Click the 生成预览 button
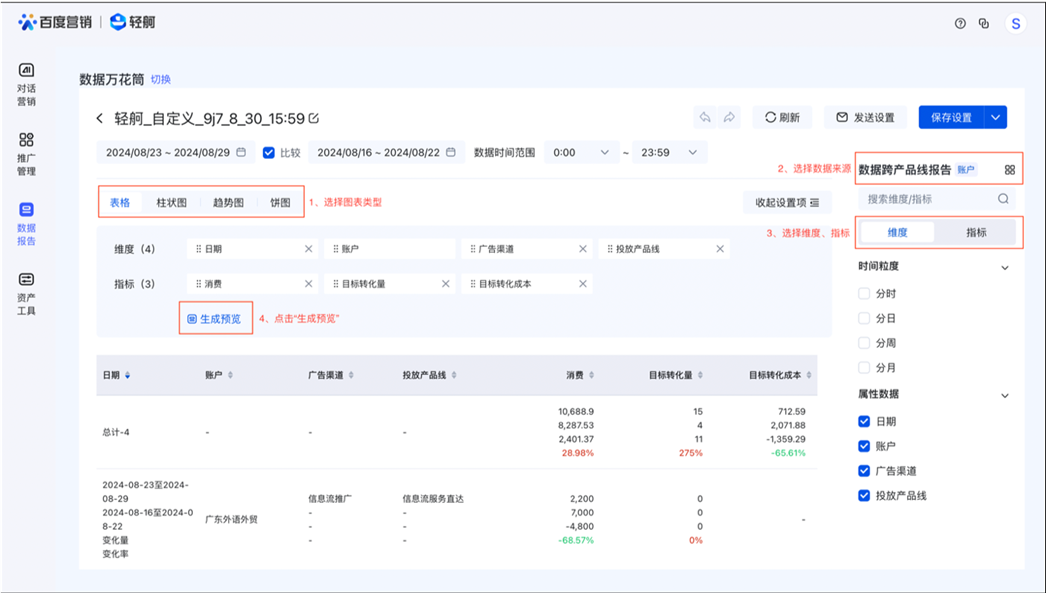The height and width of the screenshot is (593, 1046). (x=215, y=319)
